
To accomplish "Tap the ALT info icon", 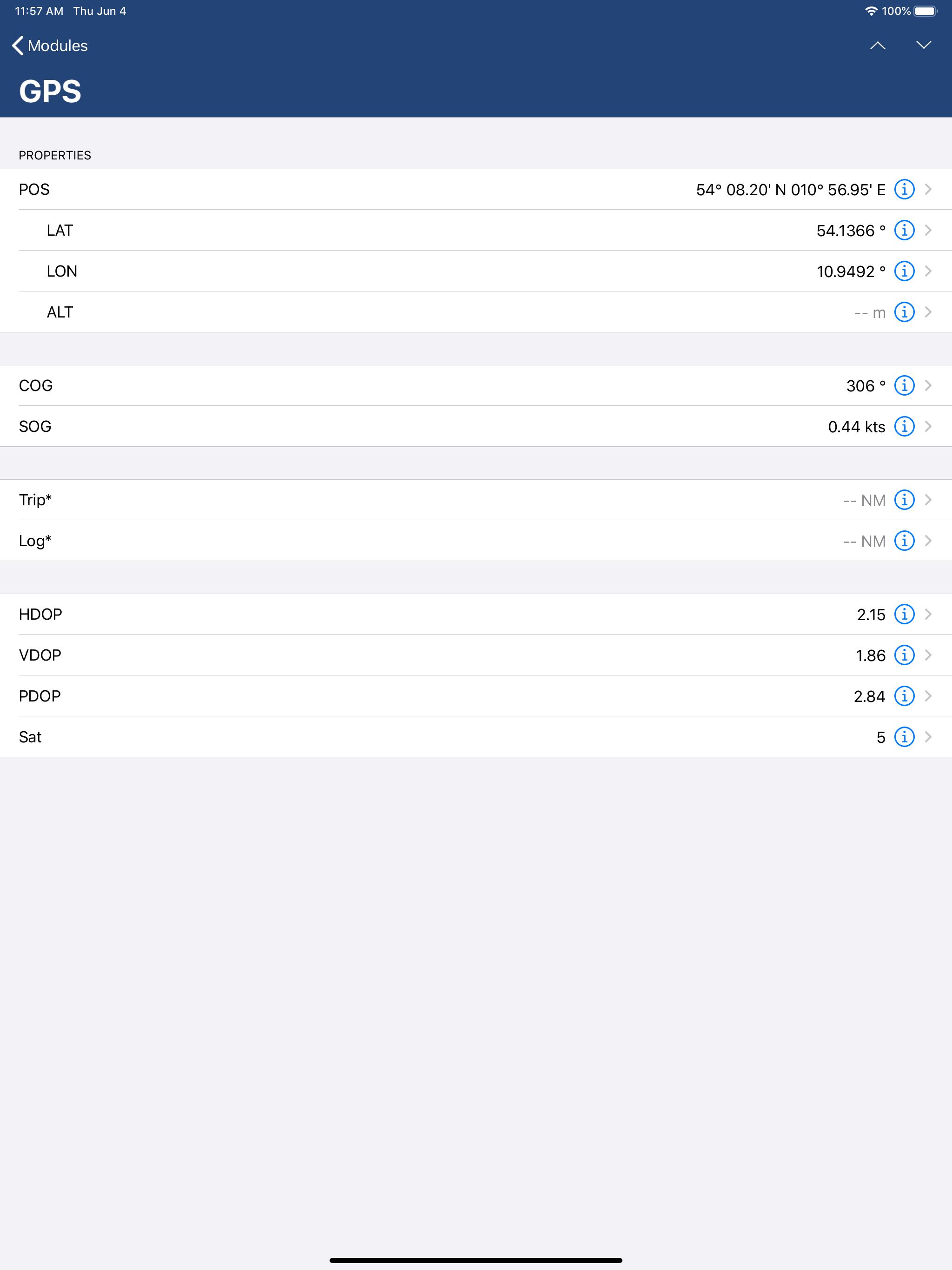I will point(904,312).
